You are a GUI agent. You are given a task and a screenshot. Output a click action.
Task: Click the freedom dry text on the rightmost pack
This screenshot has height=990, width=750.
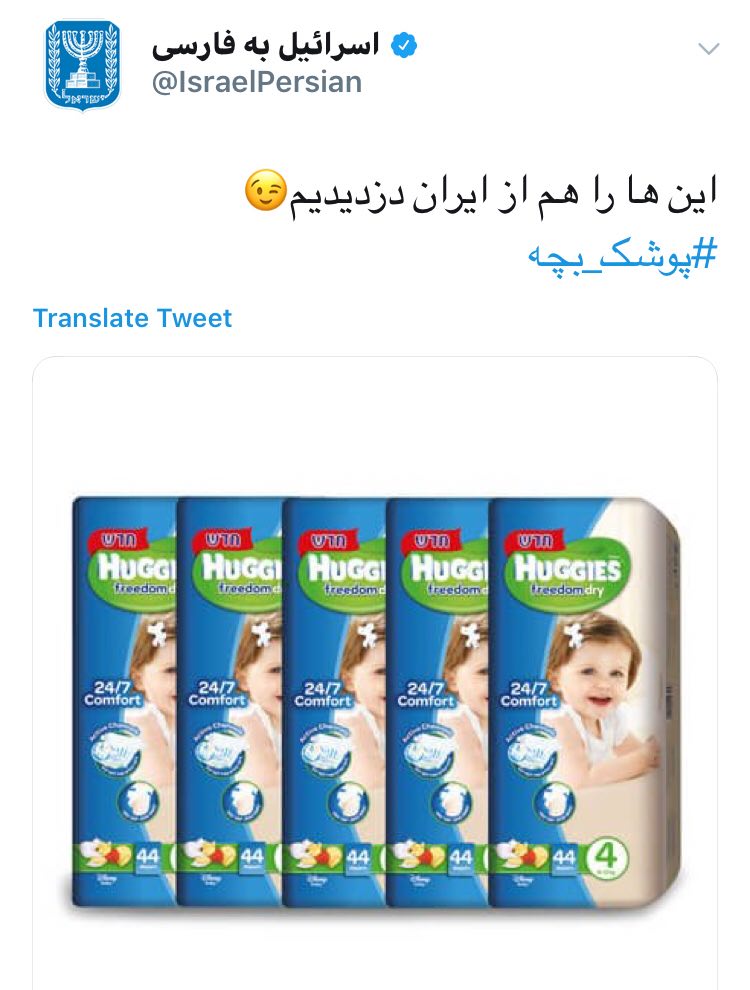[568, 590]
